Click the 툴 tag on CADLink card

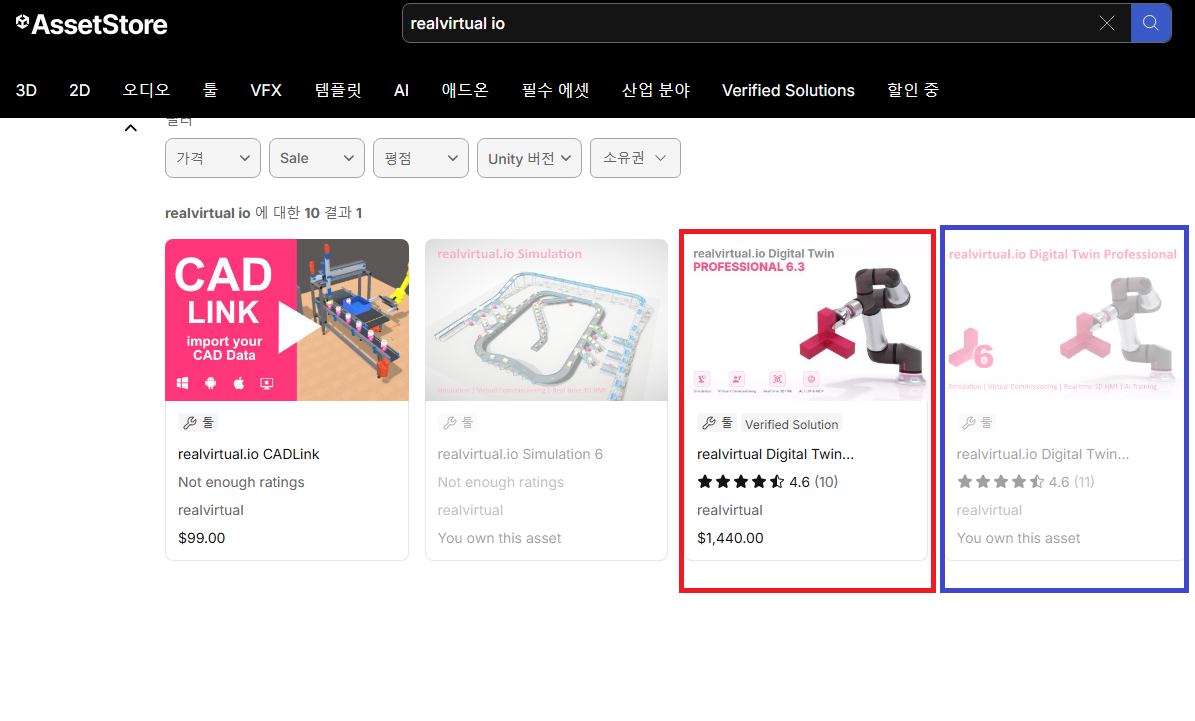pyautogui.click(x=199, y=422)
